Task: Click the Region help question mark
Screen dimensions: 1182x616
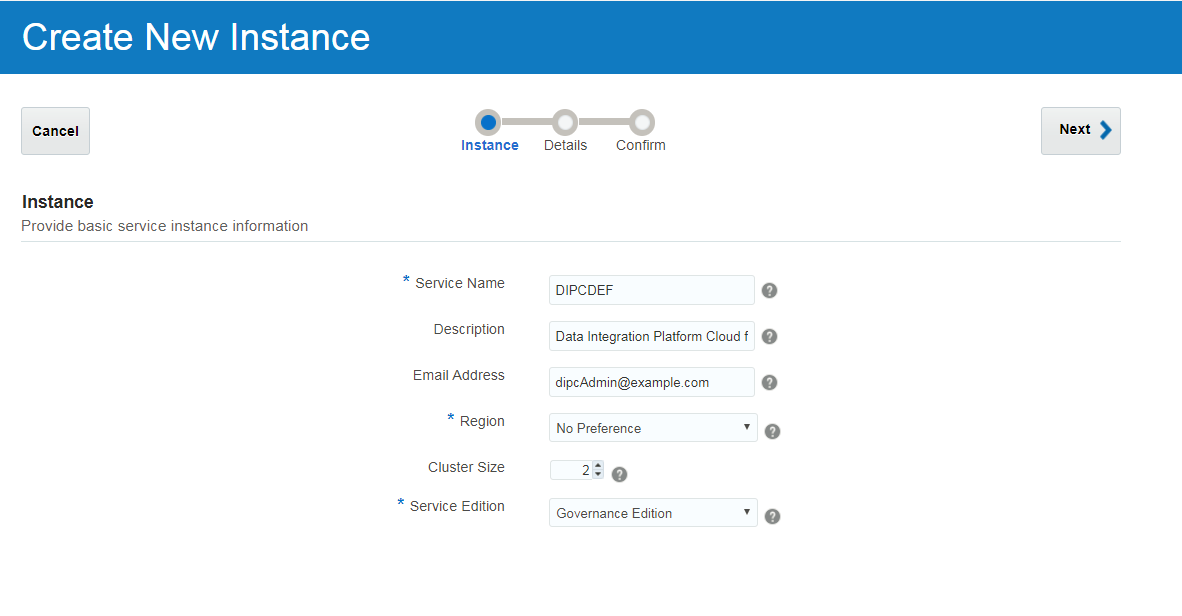Action: (772, 431)
